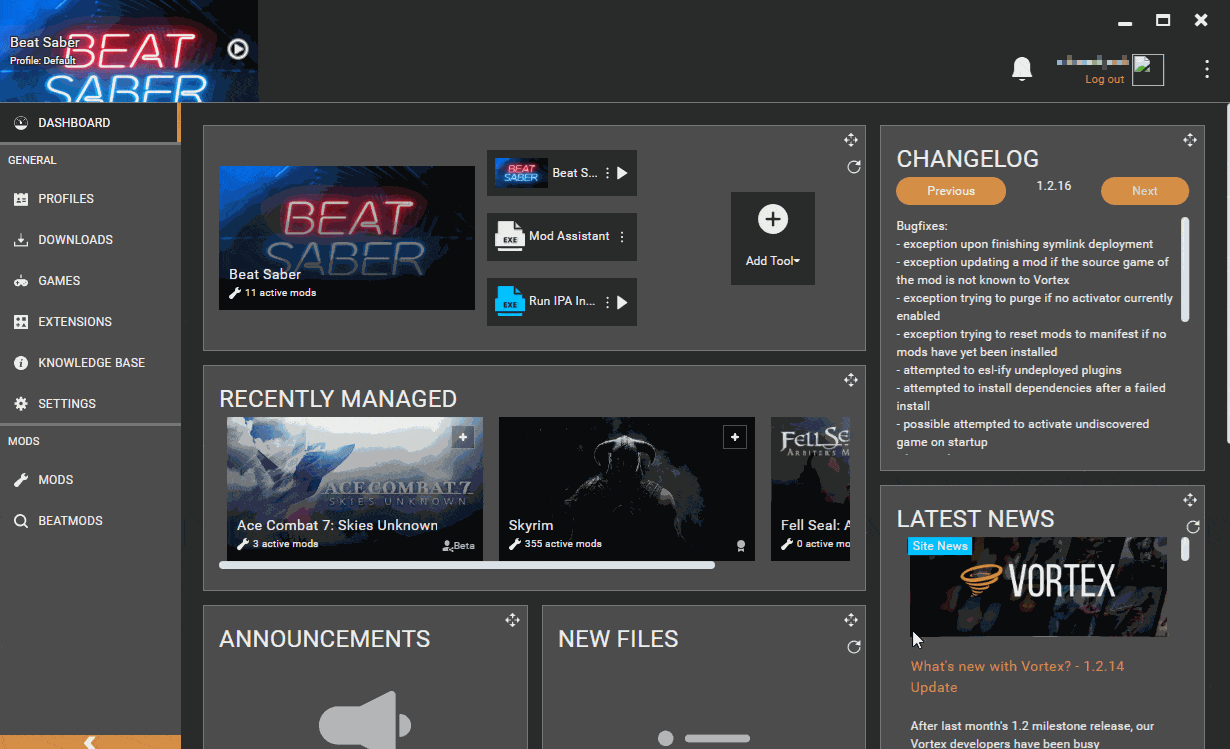Click the Settings gear icon
The width and height of the screenshot is (1230, 749).
tap(20, 404)
